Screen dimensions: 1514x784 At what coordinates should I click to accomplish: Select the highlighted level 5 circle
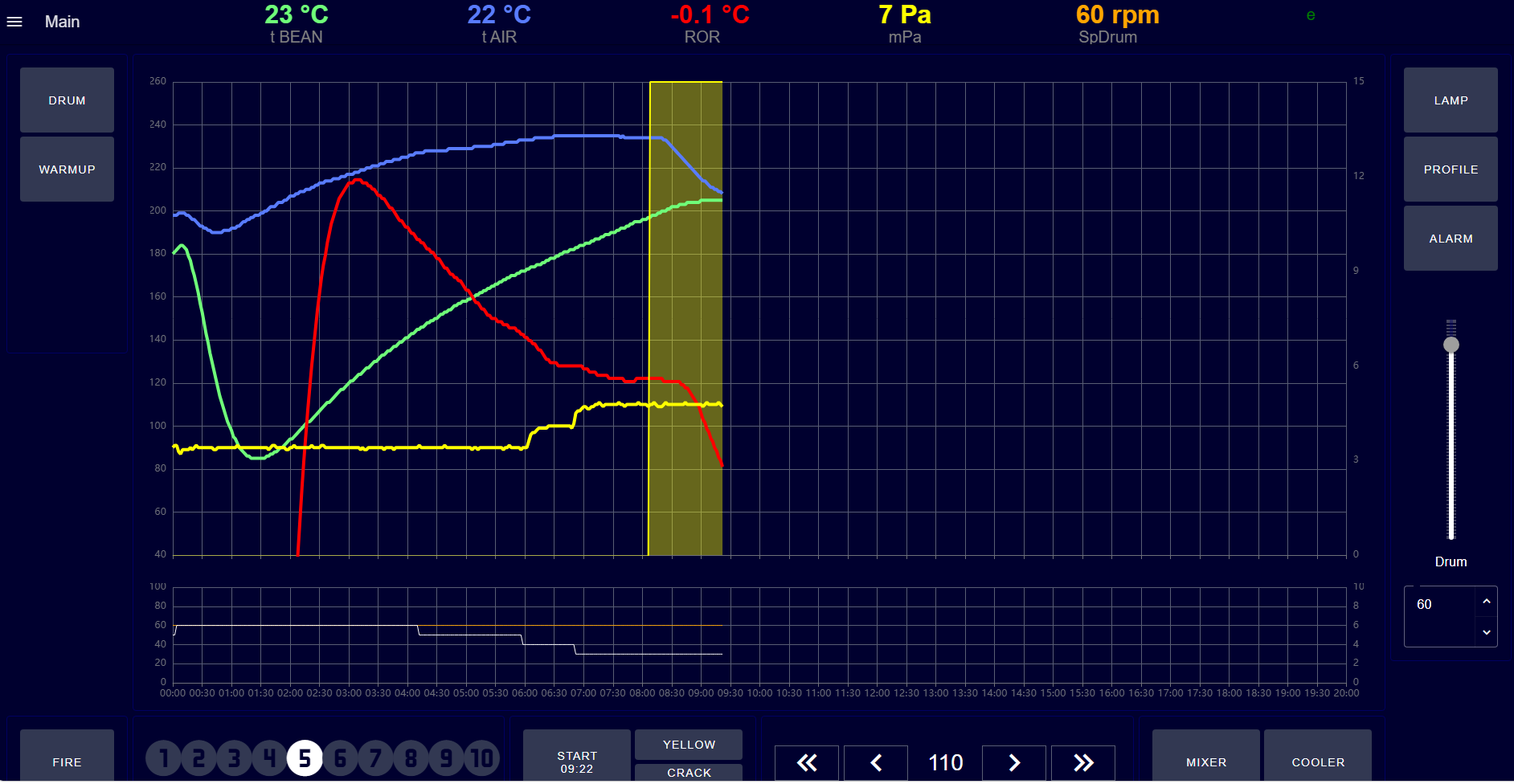(x=305, y=758)
